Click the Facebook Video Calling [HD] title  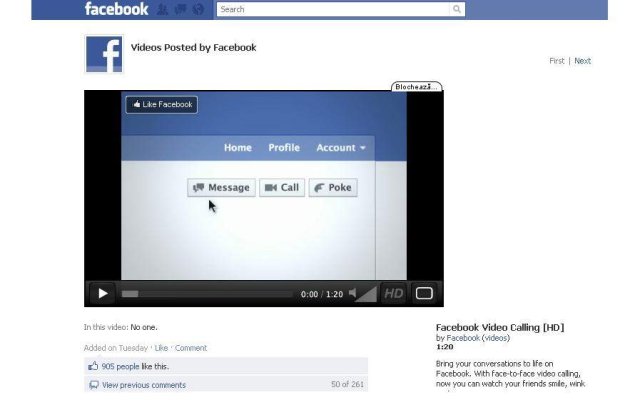click(x=500, y=327)
